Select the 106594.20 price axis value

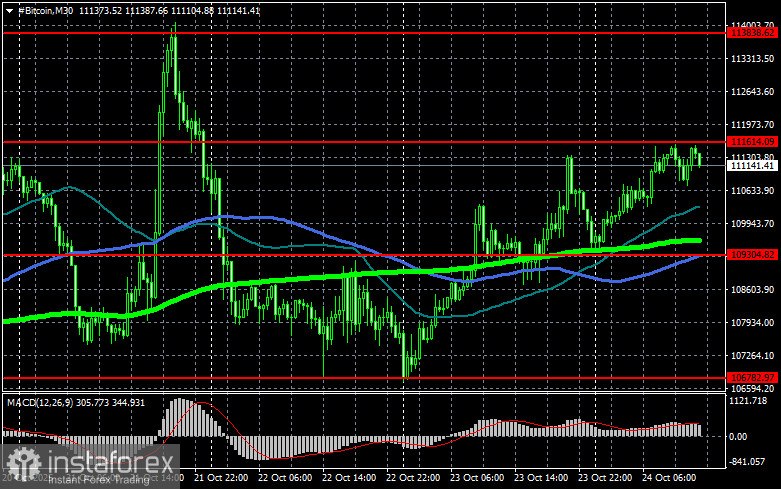752,388
